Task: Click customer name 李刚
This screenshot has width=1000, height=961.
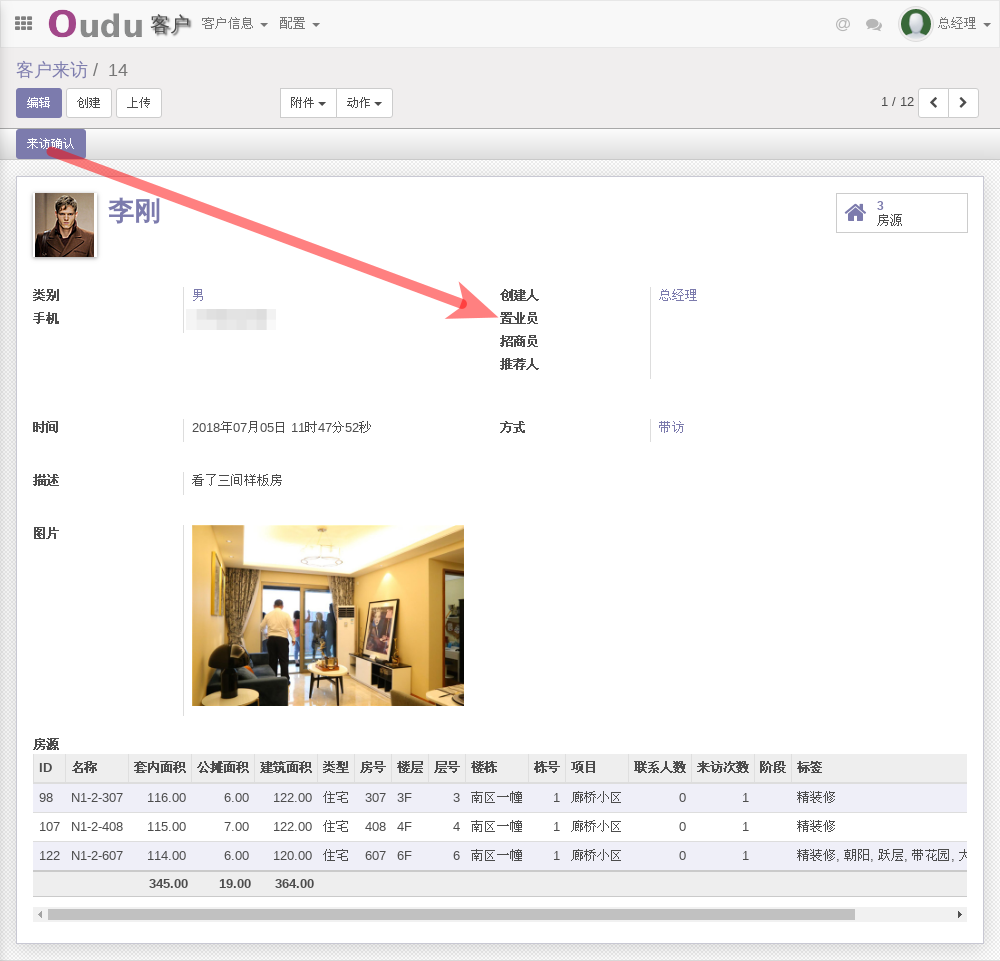Action: click(134, 211)
